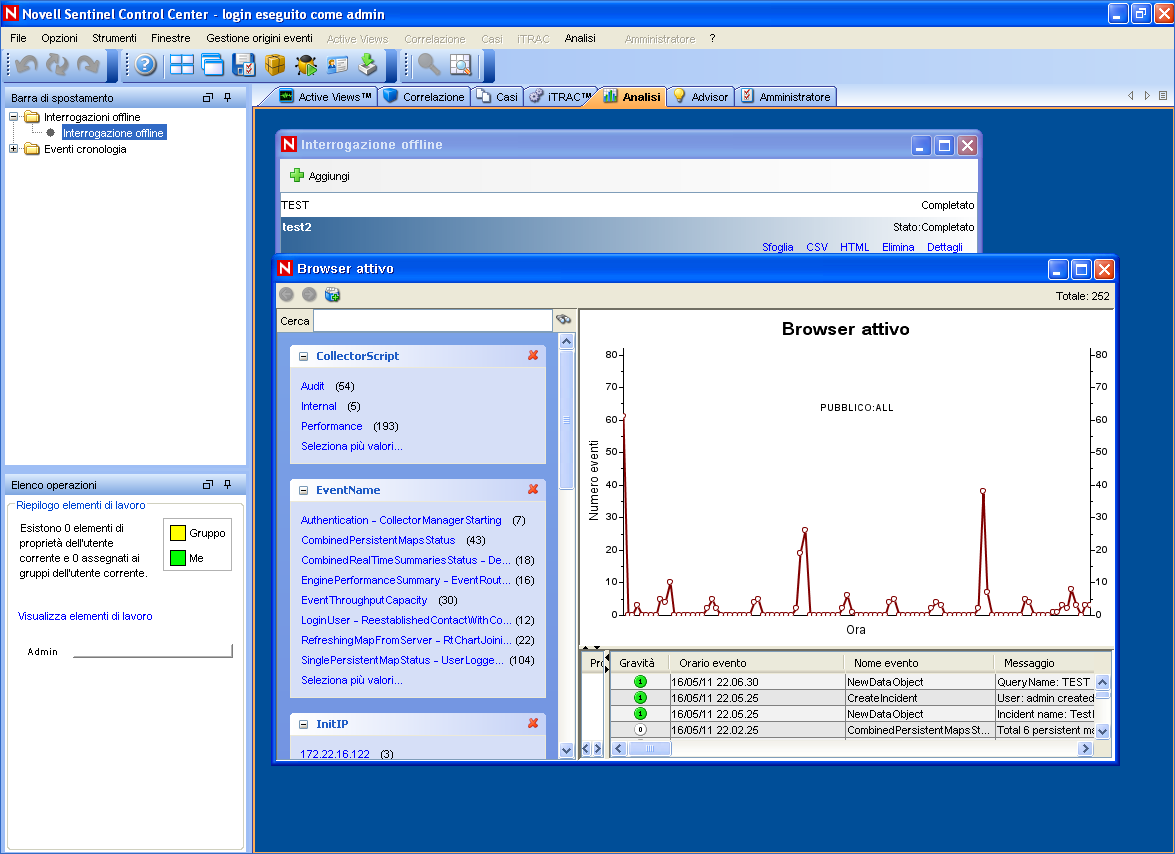Screen dimensions: 1175x854
Task: Click the event table horizontal scrollbar right arrow
Action: [1085, 748]
